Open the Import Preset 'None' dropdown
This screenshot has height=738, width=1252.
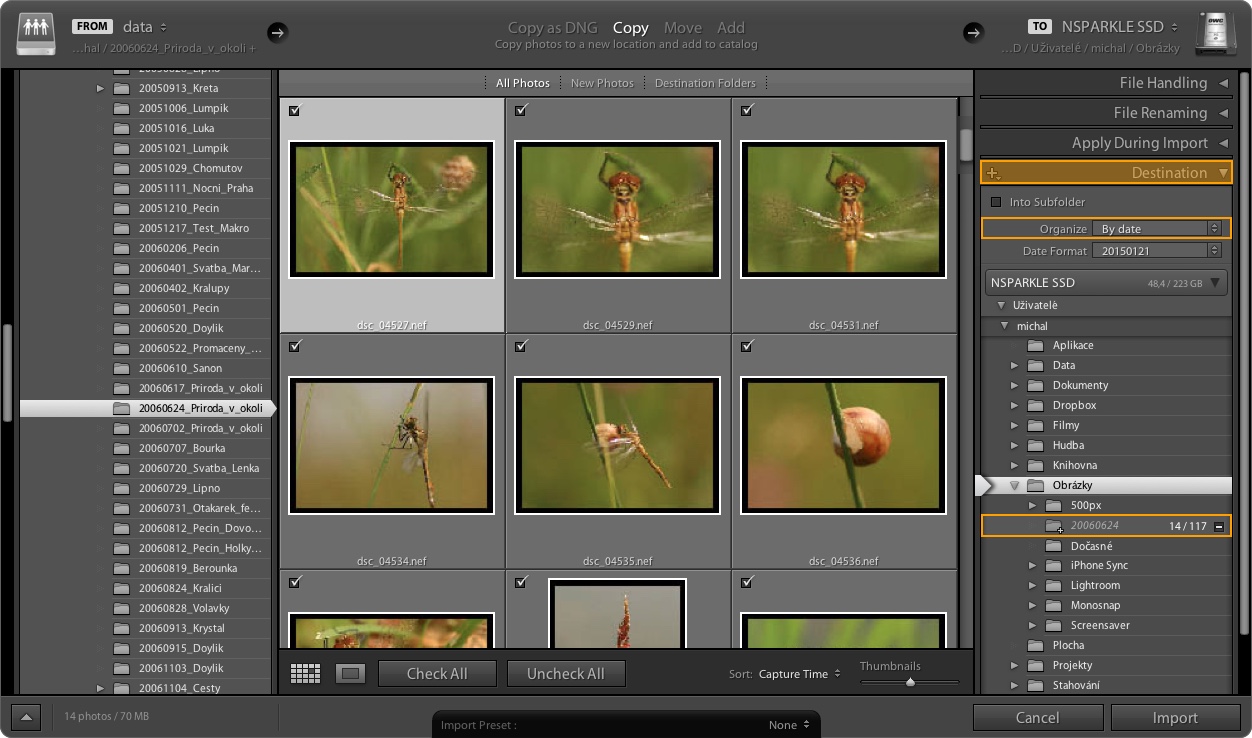point(789,725)
